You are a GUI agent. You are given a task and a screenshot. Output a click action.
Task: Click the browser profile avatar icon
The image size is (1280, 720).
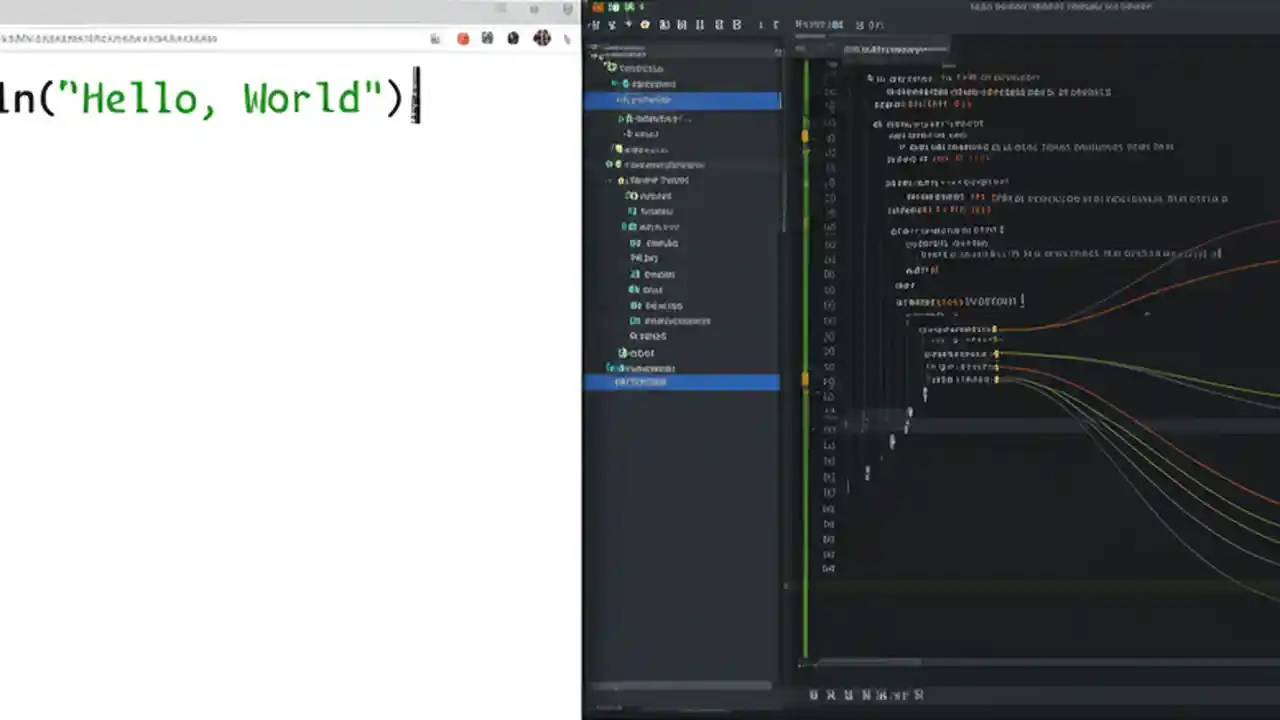coord(541,38)
